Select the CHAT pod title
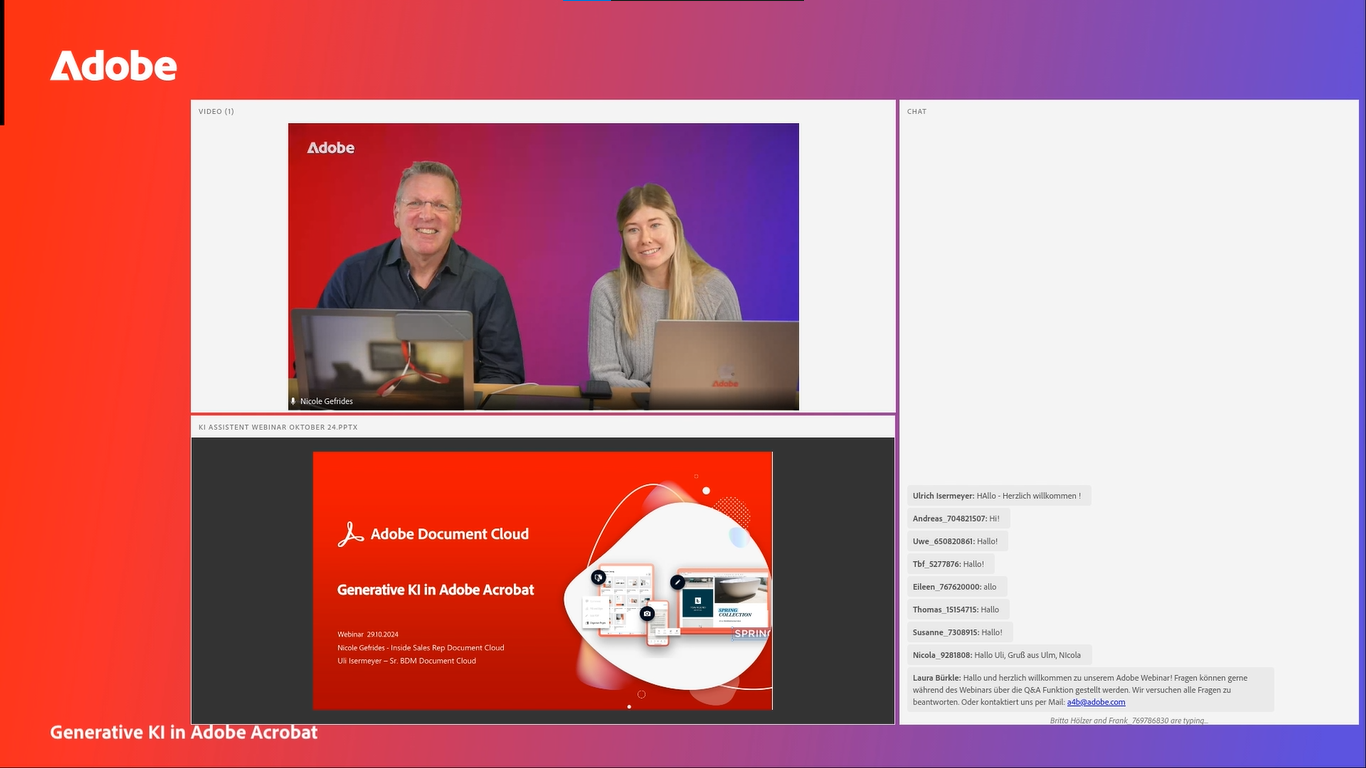The width and height of the screenshot is (1366, 768). click(x=917, y=111)
